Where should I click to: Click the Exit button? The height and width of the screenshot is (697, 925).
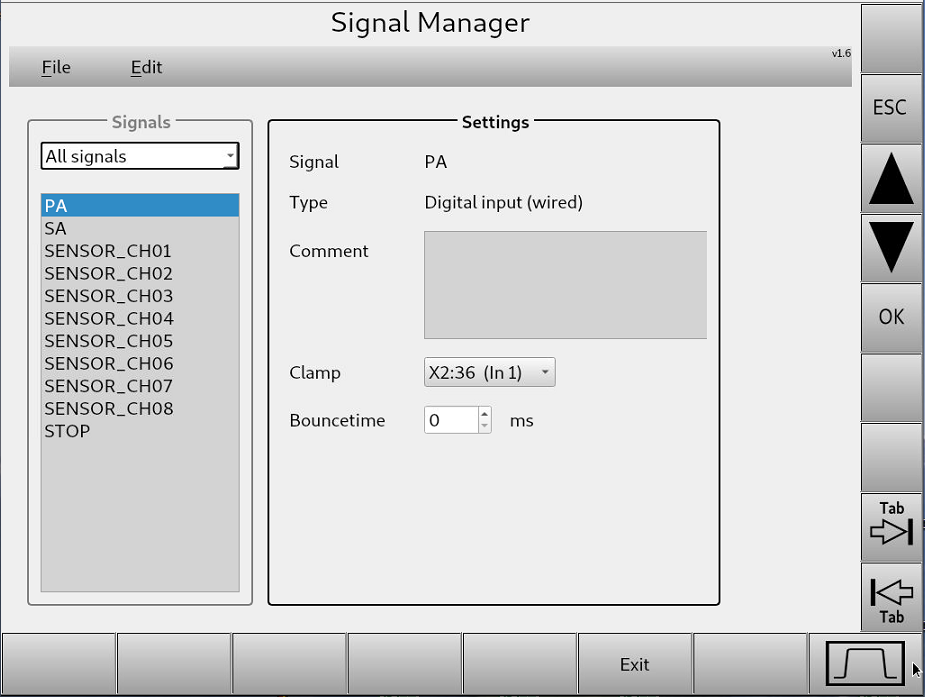(x=634, y=663)
